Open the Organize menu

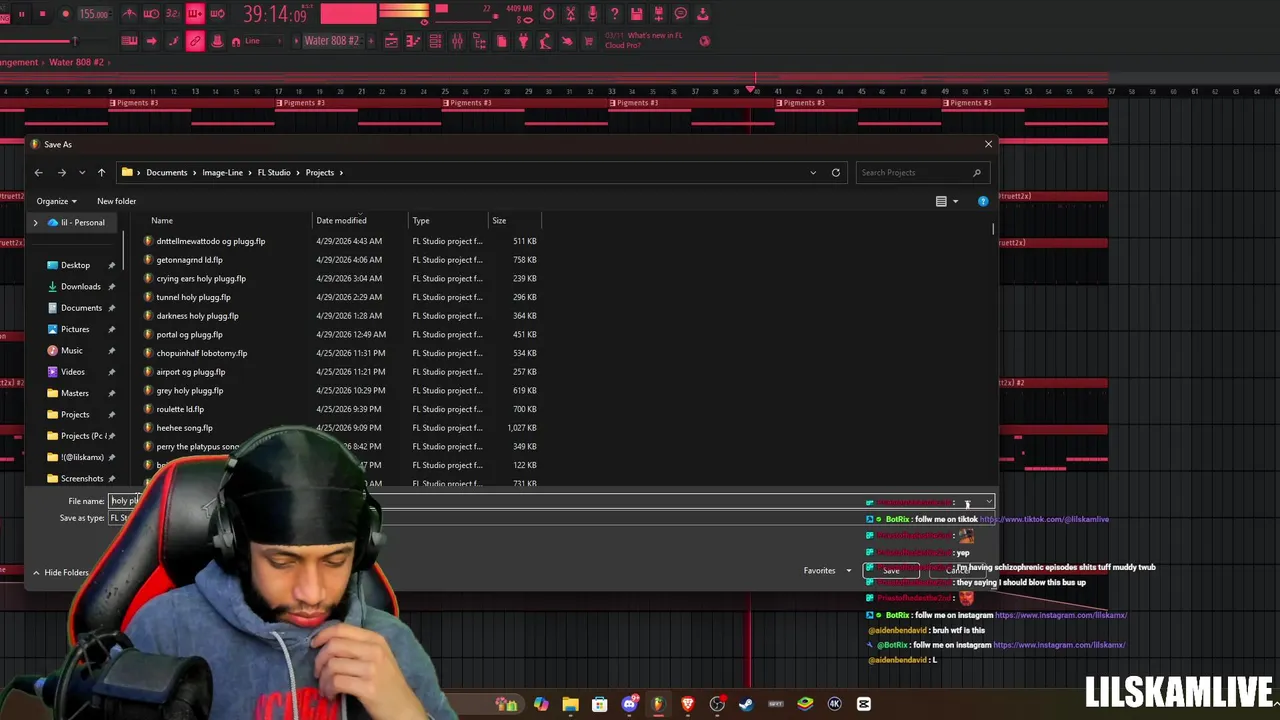pos(56,201)
